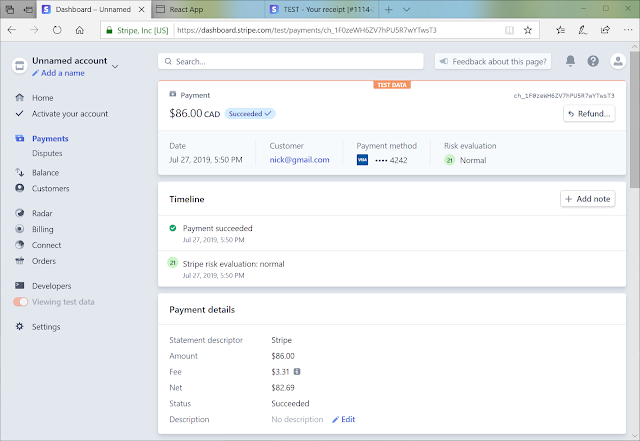The image size is (640, 441).
Task: Click the browser Forward arrow
Action: pos(34,30)
